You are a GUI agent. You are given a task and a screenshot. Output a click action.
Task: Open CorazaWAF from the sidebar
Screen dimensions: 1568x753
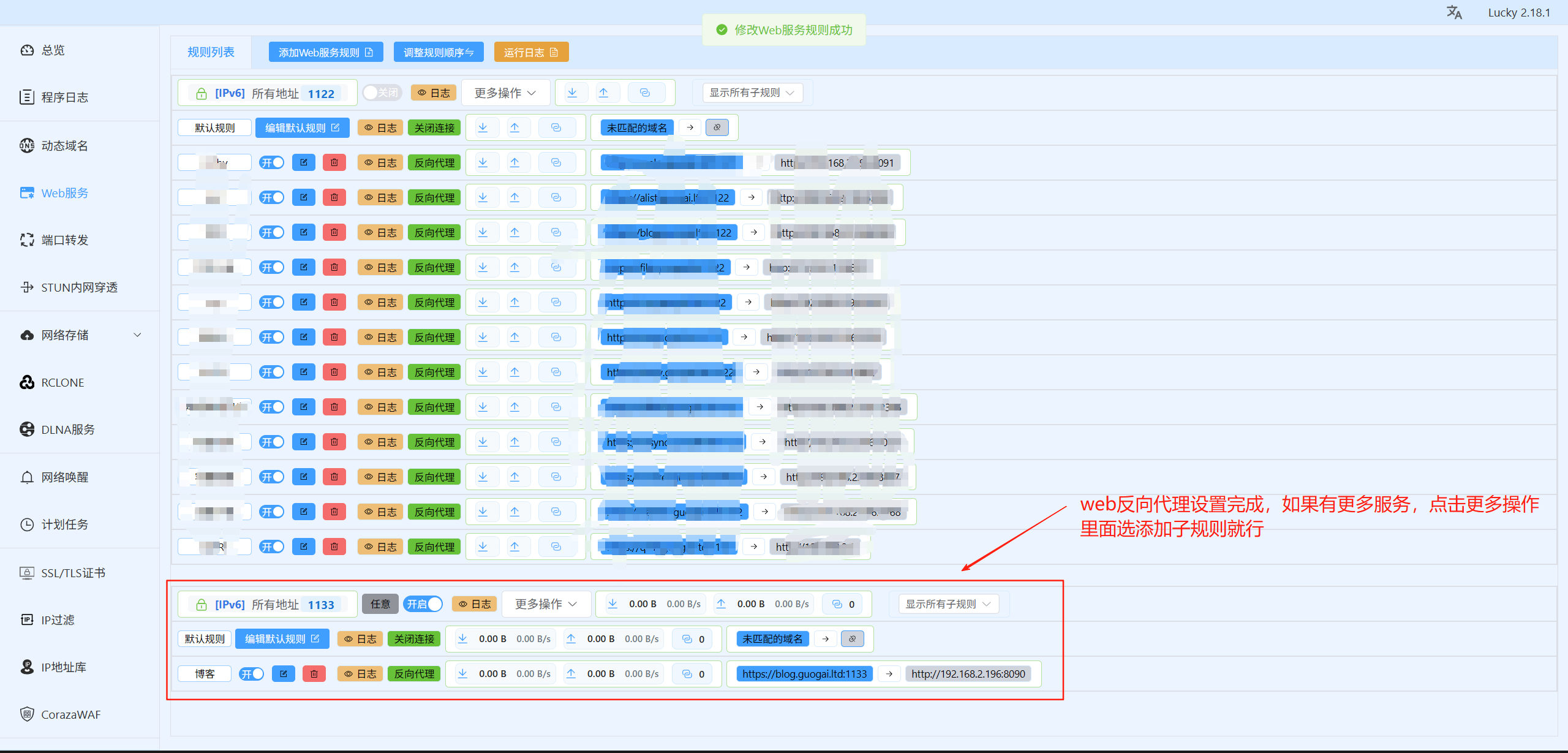click(x=70, y=714)
